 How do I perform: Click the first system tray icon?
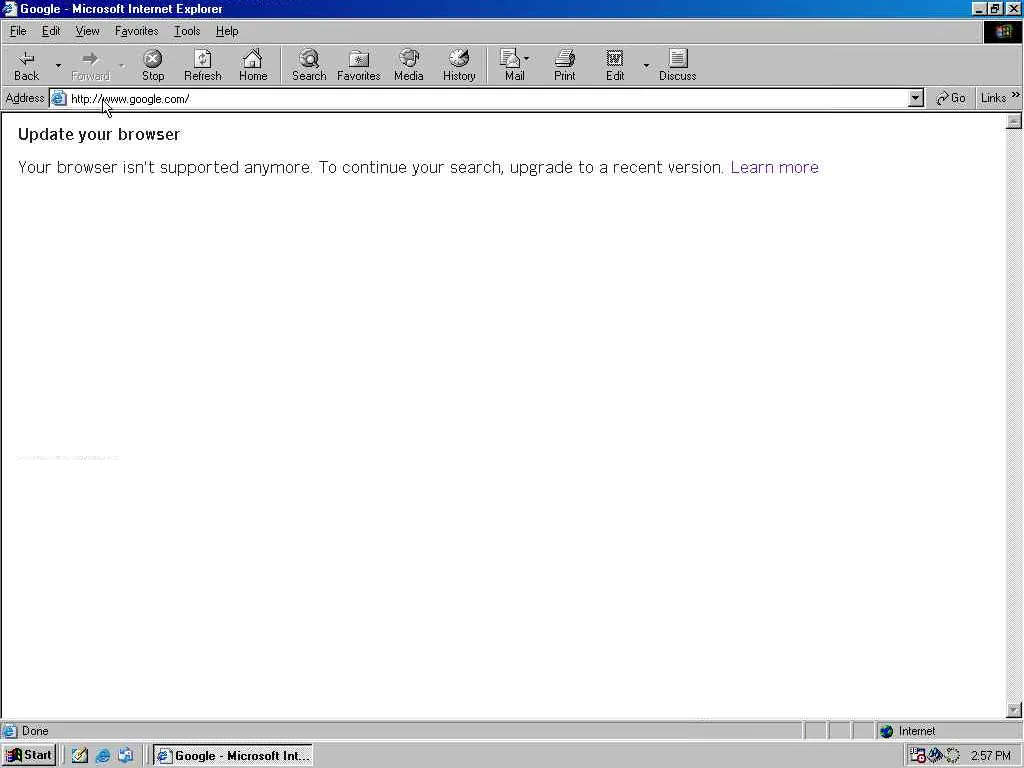[x=918, y=756]
